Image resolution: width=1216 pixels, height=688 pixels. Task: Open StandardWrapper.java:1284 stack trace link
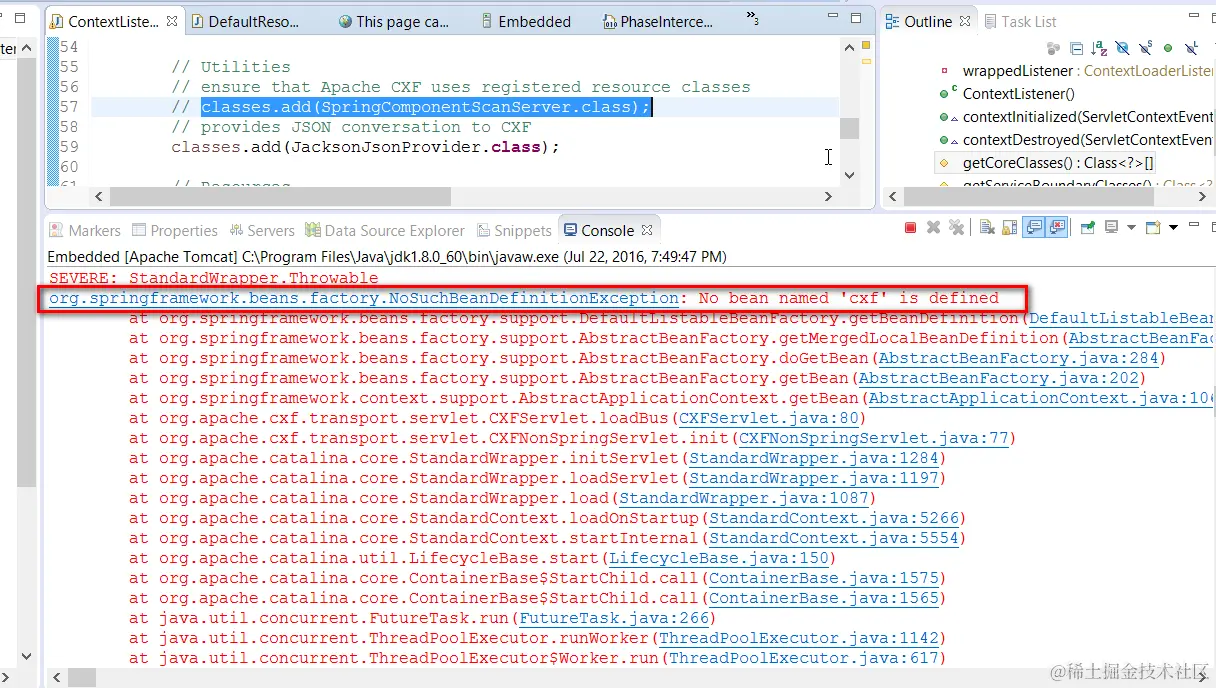click(x=814, y=458)
